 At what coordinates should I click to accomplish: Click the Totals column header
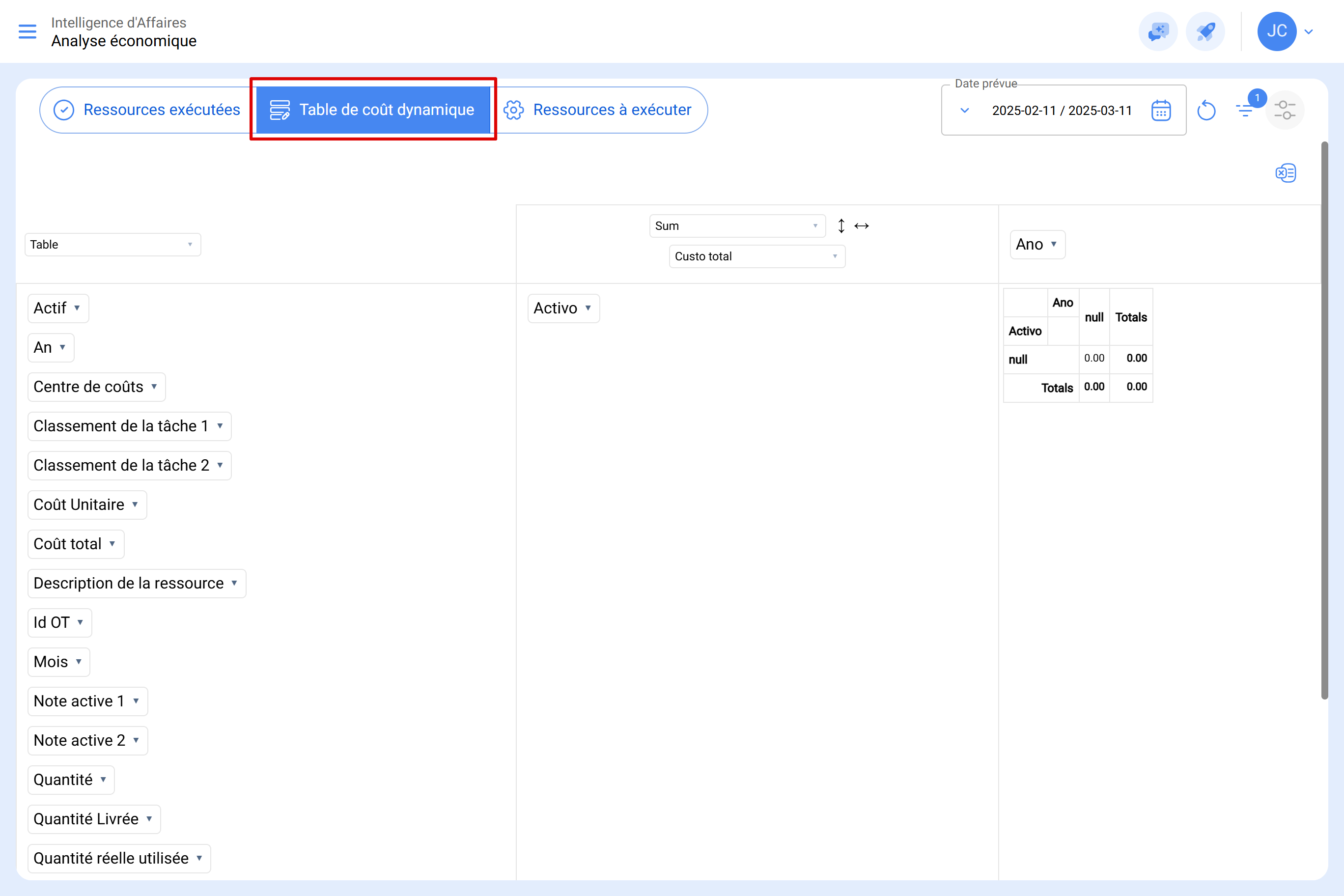click(x=1131, y=317)
